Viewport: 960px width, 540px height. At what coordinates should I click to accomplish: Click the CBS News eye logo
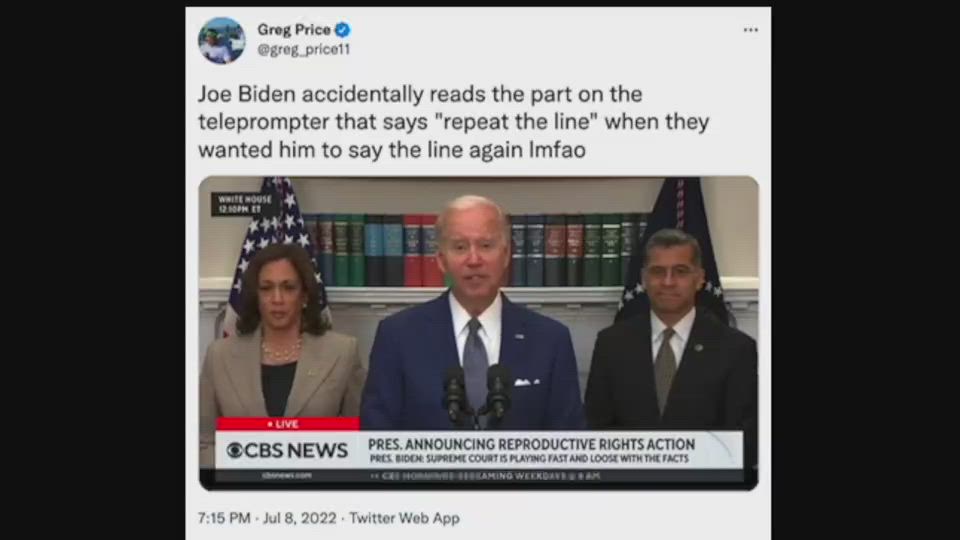[234, 451]
